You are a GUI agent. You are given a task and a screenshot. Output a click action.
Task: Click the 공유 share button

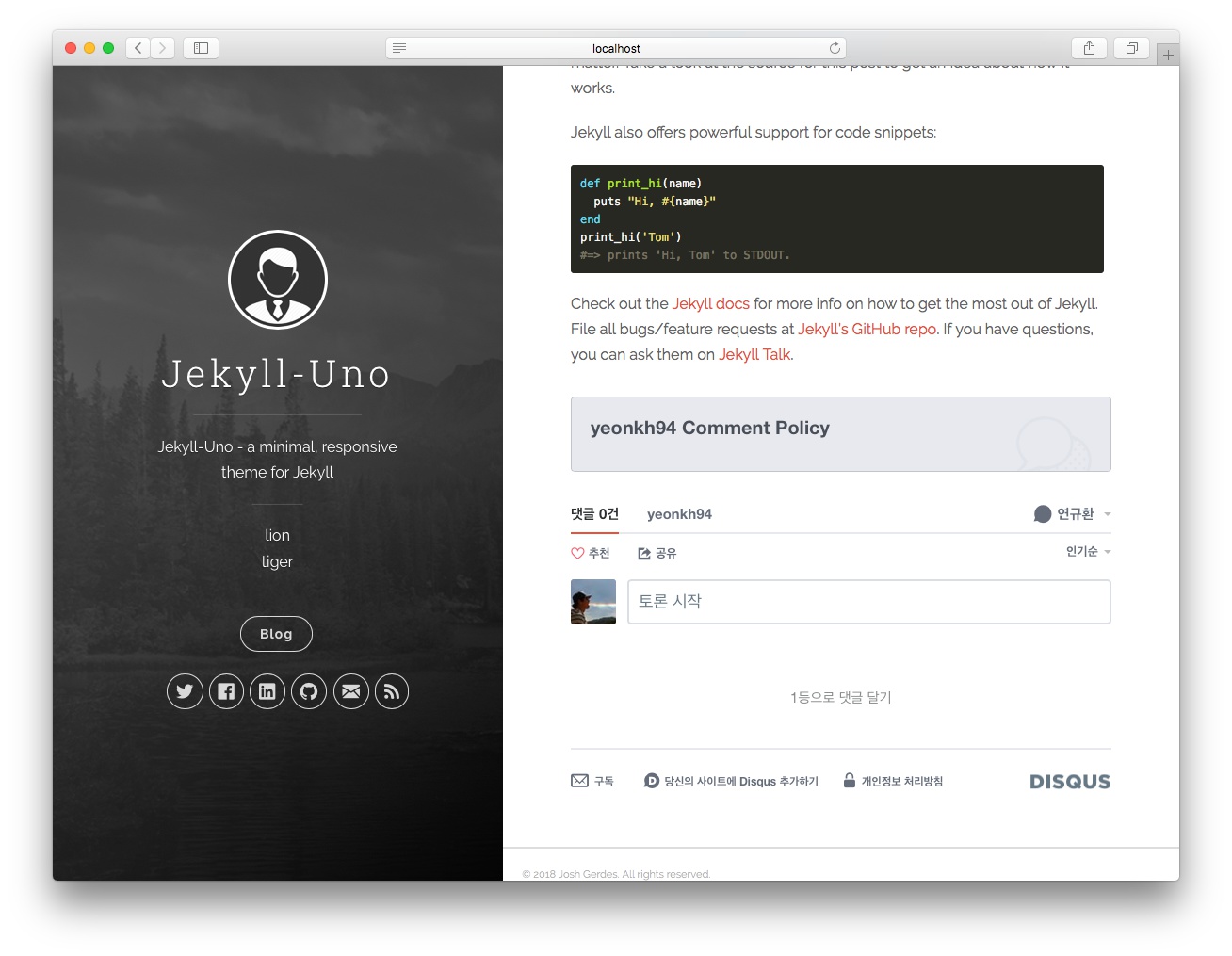pos(657,553)
